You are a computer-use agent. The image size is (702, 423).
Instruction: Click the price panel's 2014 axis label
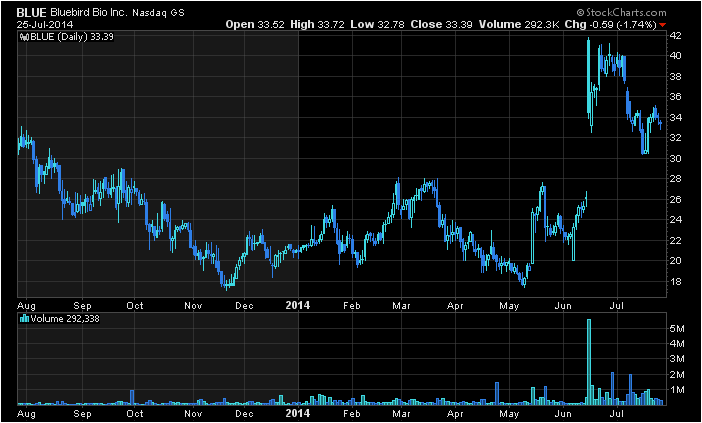(x=297, y=306)
